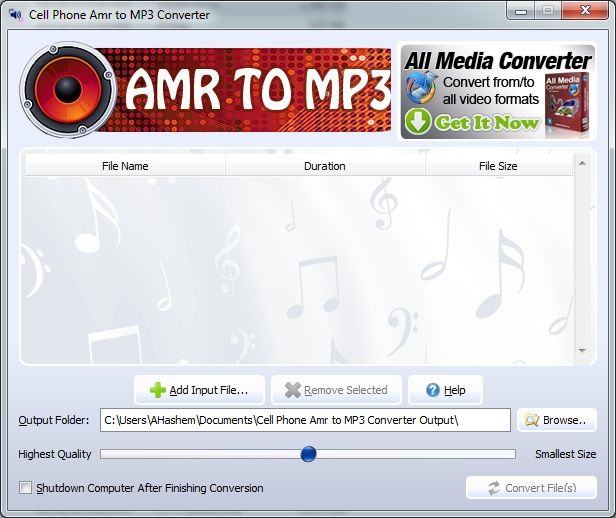Click the Output Folder label
This screenshot has height=518, width=616.
54,420
